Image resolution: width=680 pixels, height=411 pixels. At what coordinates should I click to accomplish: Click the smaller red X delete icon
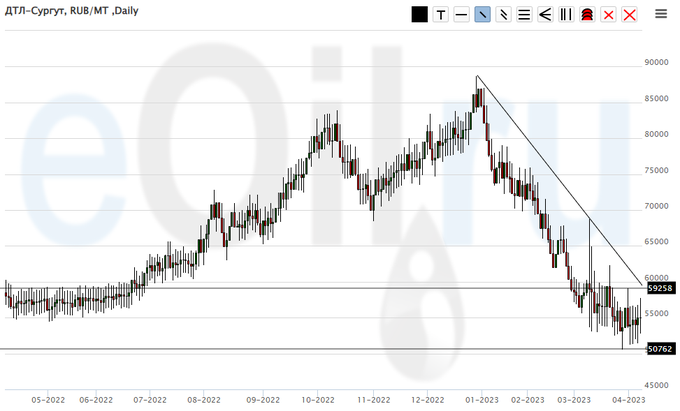608,14
